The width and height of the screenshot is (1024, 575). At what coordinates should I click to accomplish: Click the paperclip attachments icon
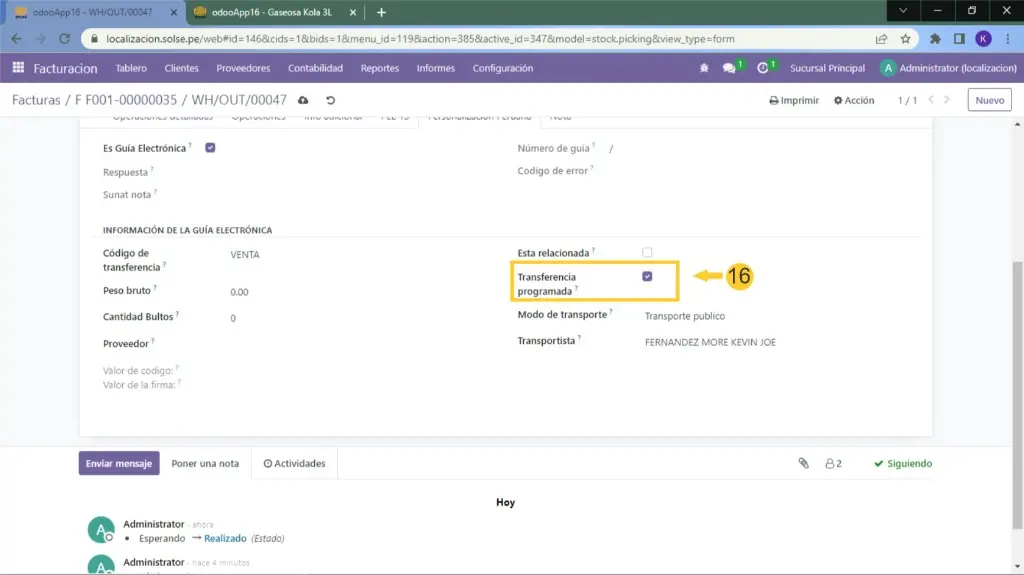click(x=802, y=464)
